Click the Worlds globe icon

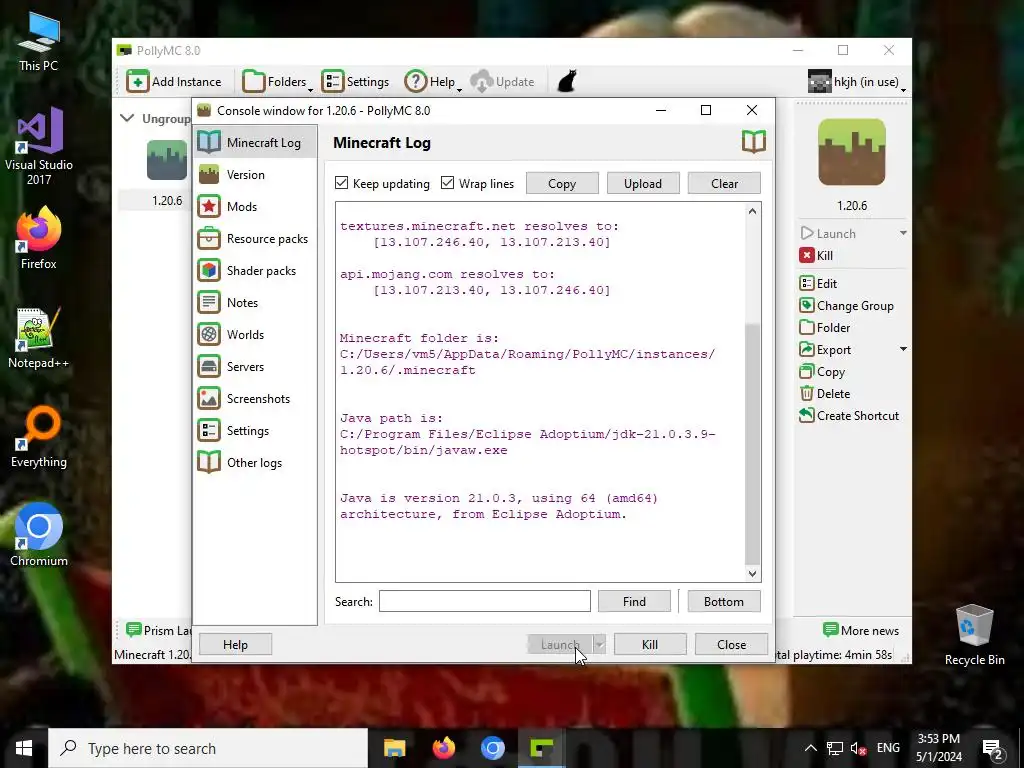209,334
